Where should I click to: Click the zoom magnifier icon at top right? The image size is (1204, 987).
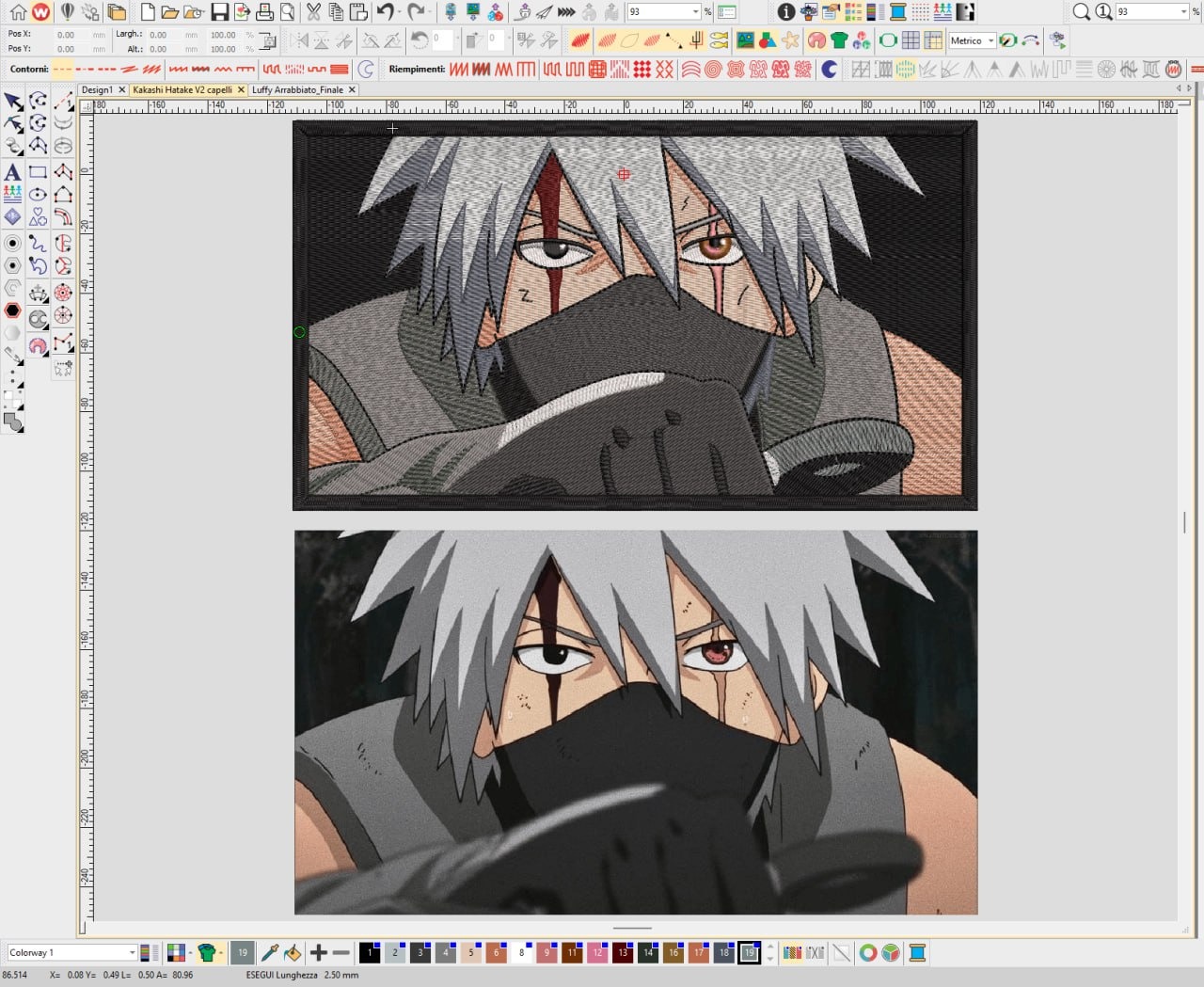tap(1082, 12)
